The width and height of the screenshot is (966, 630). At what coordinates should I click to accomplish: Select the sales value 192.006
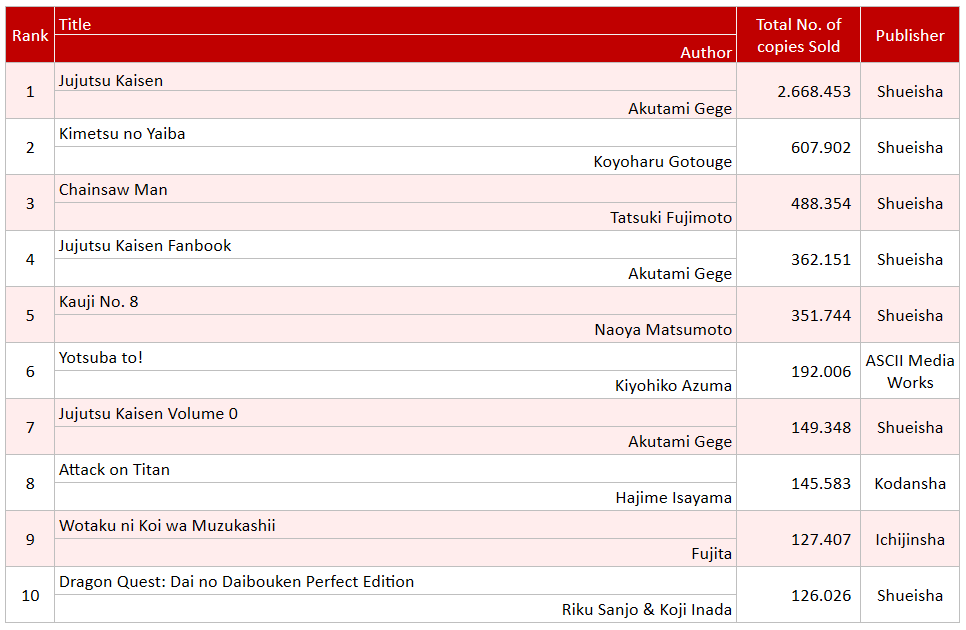click(821, 372)
